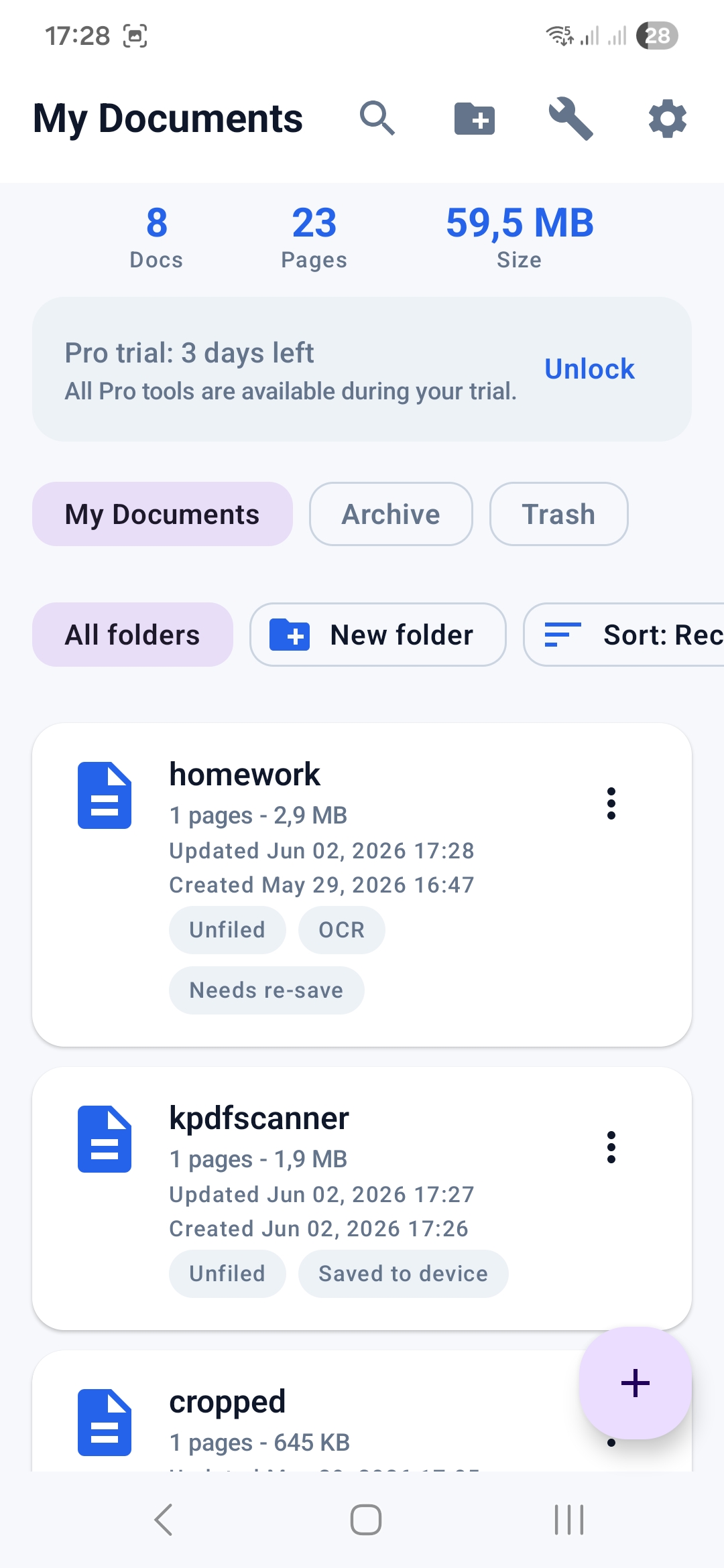Tap the 17:28 clock in status bar

tap(77, 36)
